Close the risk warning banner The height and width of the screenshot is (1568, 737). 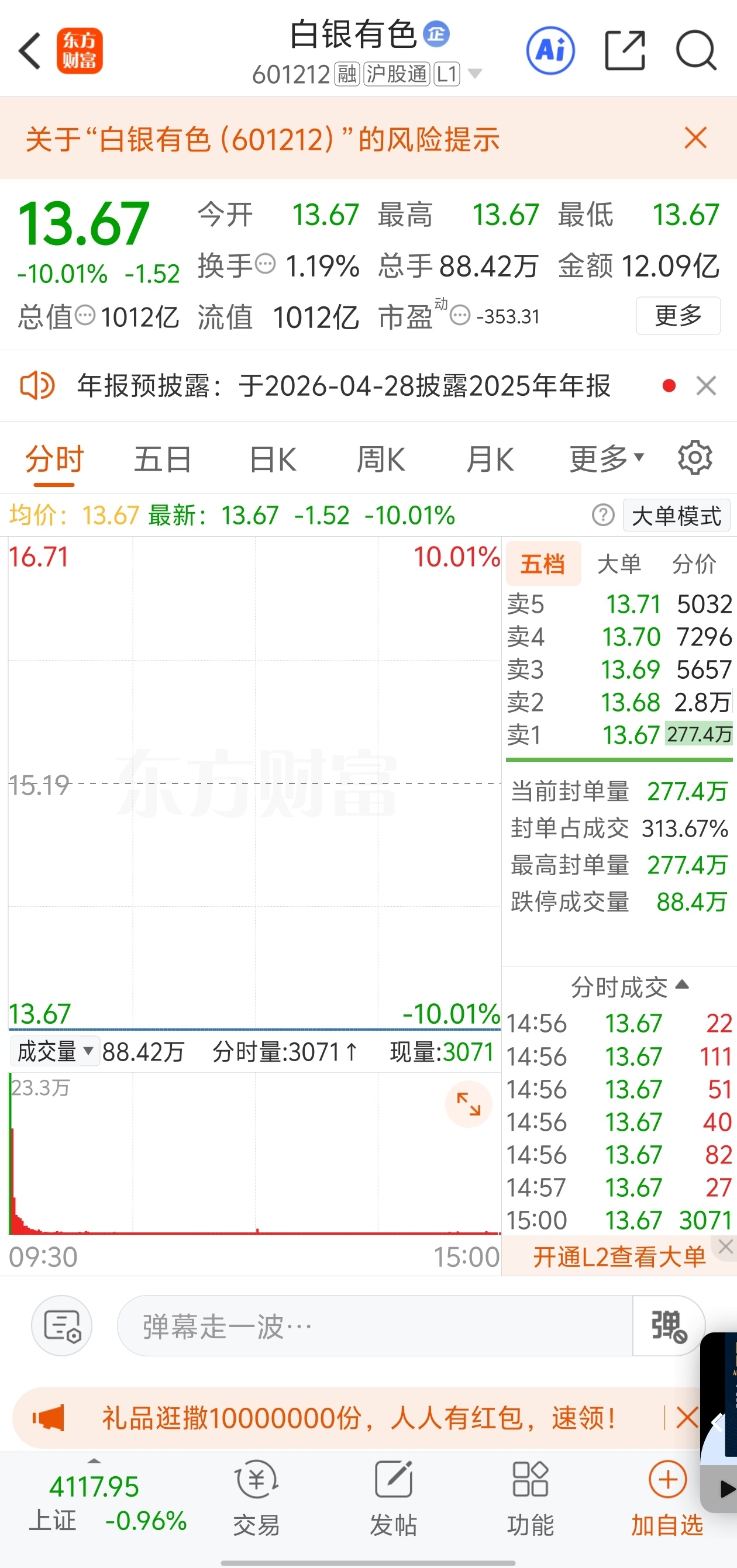[695, 138]
